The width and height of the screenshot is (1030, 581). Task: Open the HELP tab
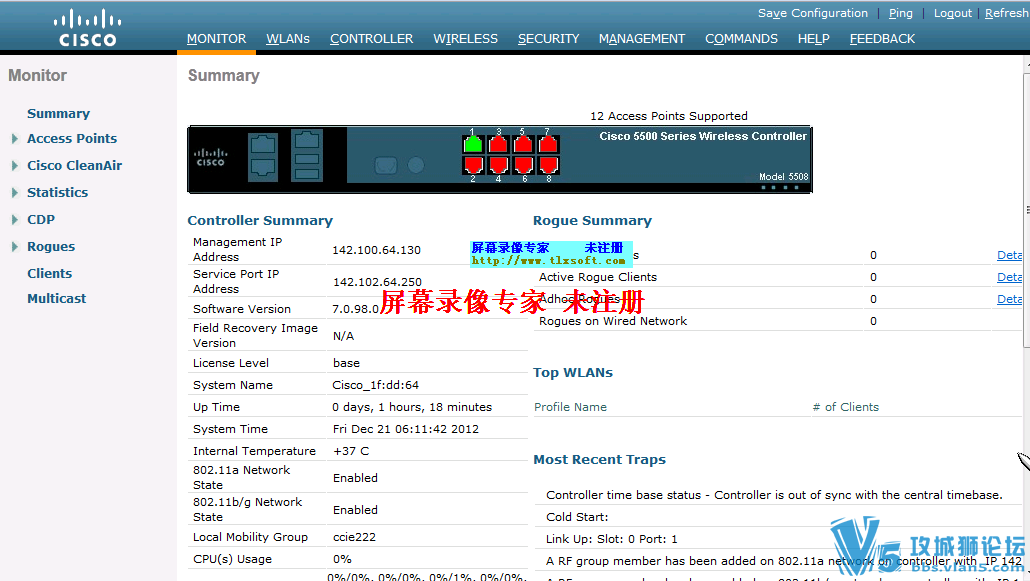click(x=813, y=39)
